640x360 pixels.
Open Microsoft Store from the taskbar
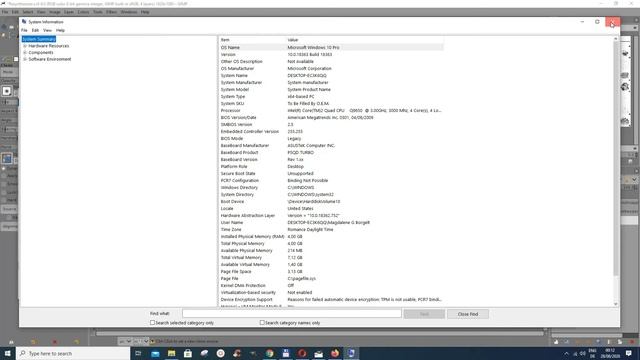pos(188,353)
